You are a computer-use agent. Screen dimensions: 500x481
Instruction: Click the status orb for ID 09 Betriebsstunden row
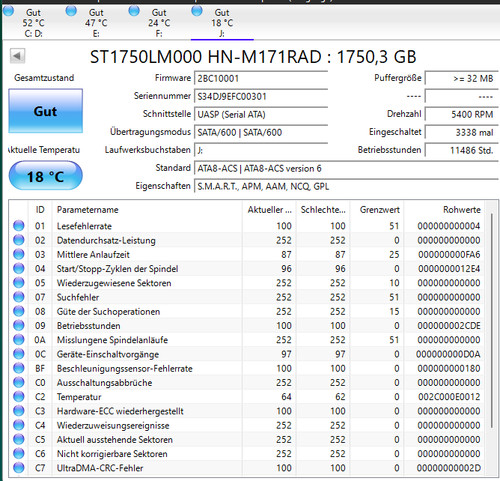(19, 325)
